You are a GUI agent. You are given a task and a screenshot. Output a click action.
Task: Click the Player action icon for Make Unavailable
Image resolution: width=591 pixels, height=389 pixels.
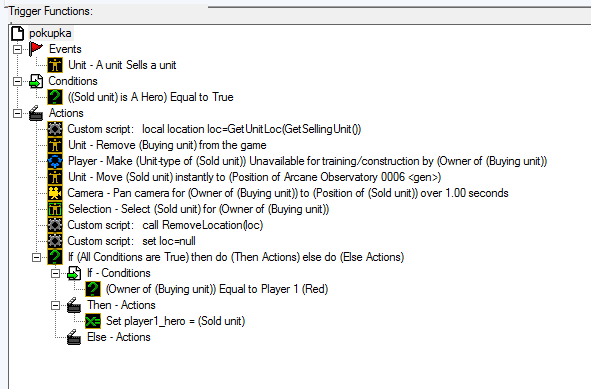pos(55,161)
